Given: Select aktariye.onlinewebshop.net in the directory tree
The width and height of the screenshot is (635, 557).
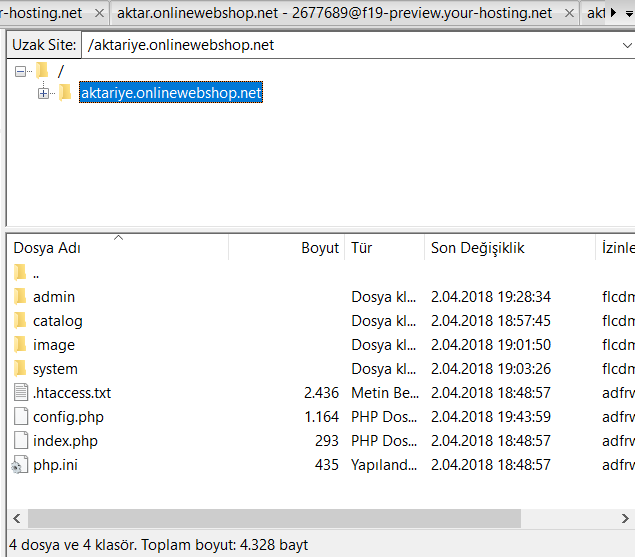Looking at the screenshot, I should 171,93.
